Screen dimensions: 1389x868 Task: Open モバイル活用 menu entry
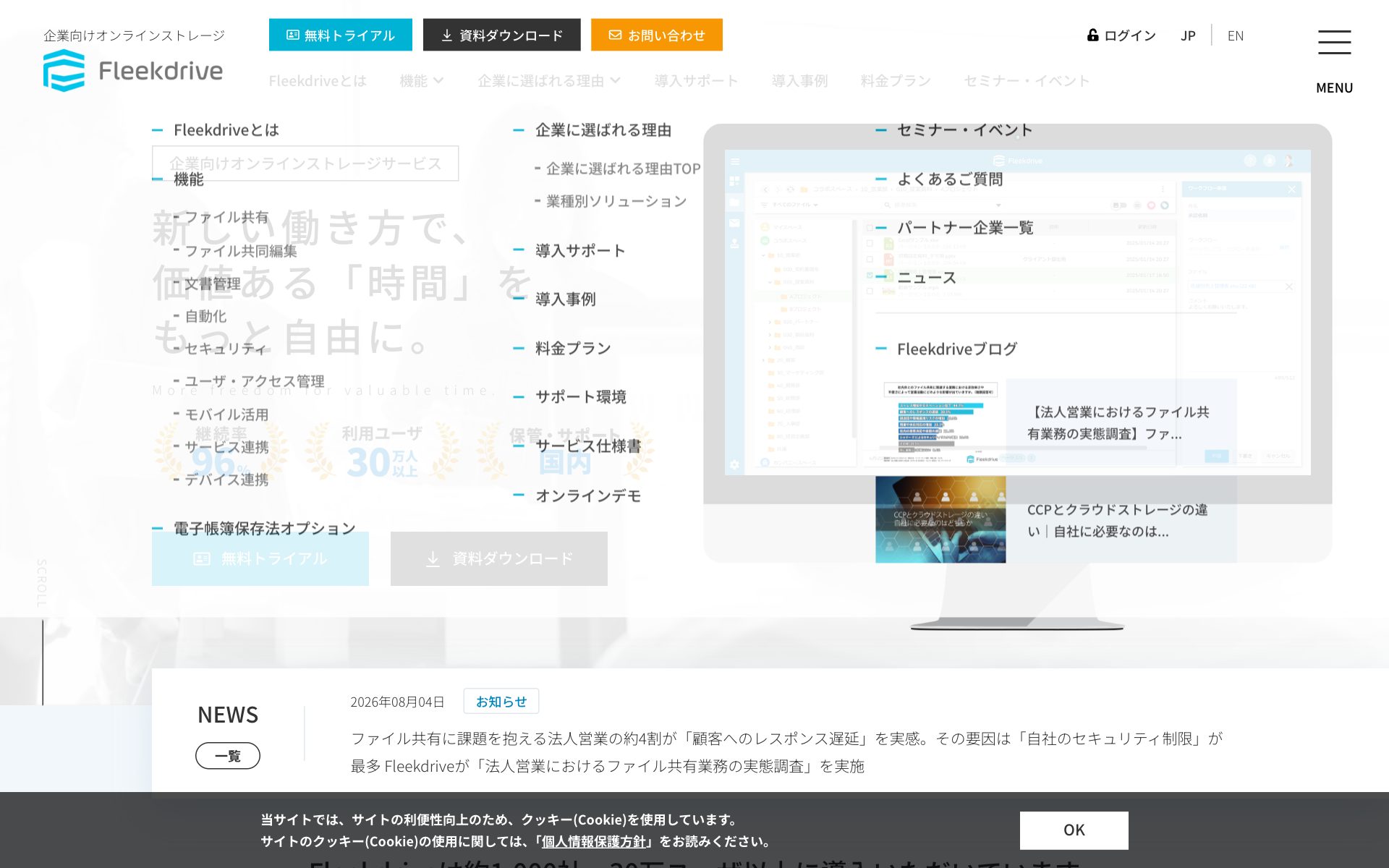(x=226, y=414)
